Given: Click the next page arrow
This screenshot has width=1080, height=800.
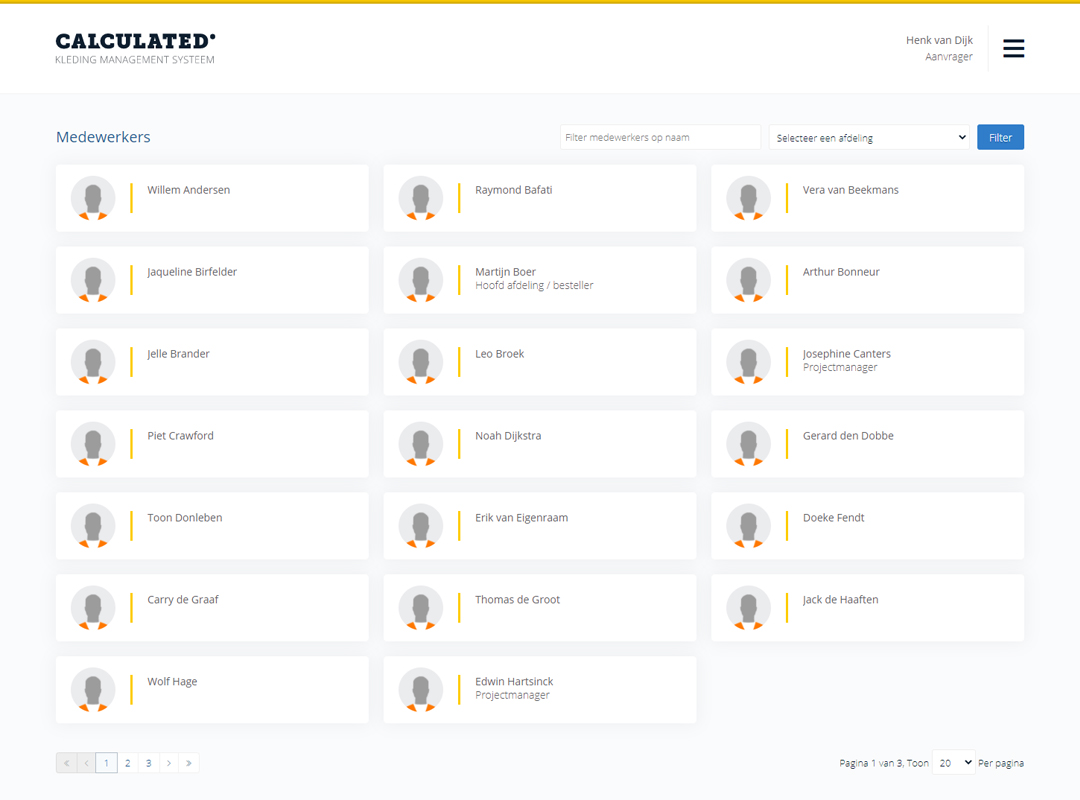Looking at the screenshot, I should point(169,763).
